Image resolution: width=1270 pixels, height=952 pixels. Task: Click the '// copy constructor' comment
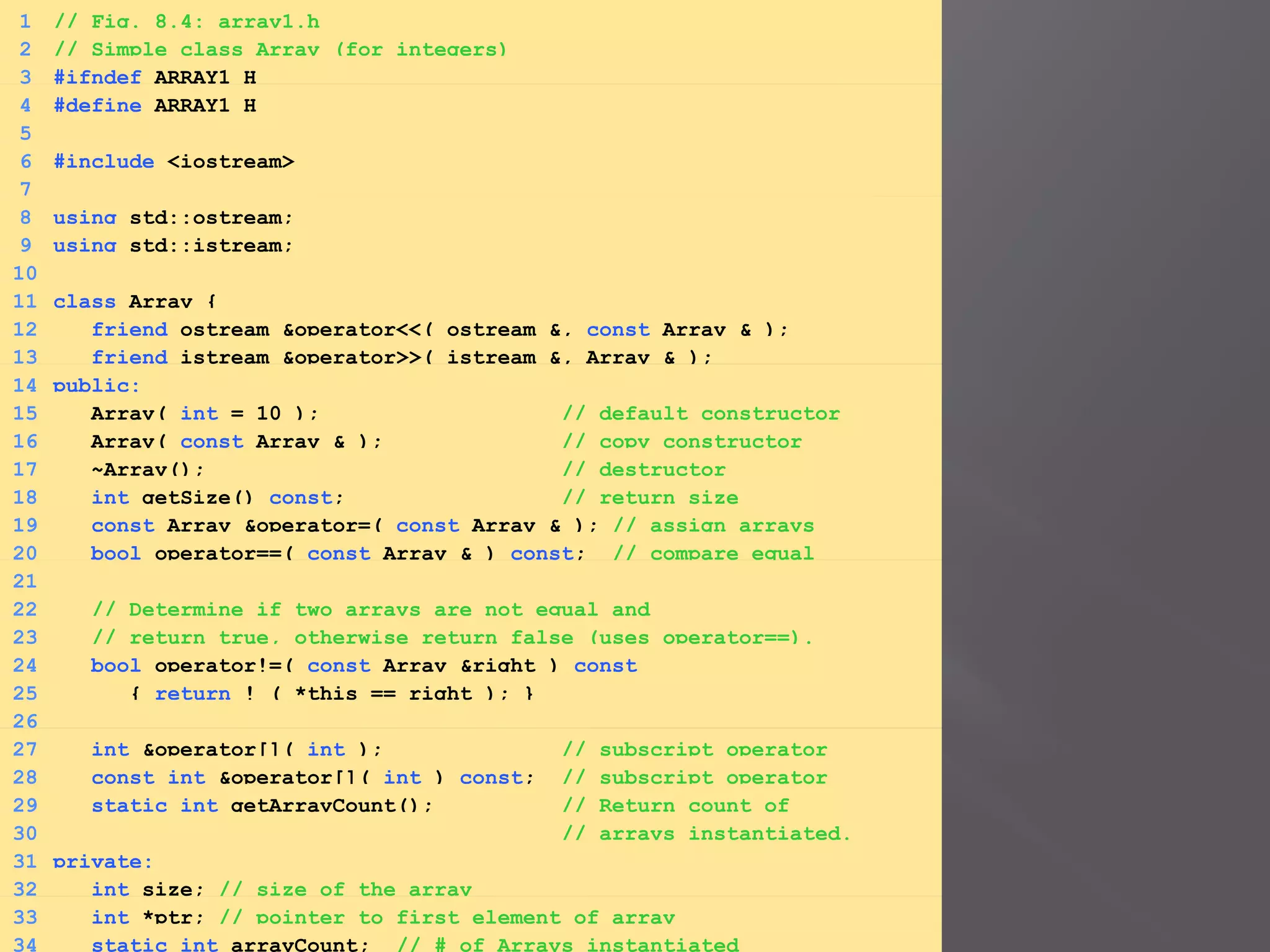[682, 441]
